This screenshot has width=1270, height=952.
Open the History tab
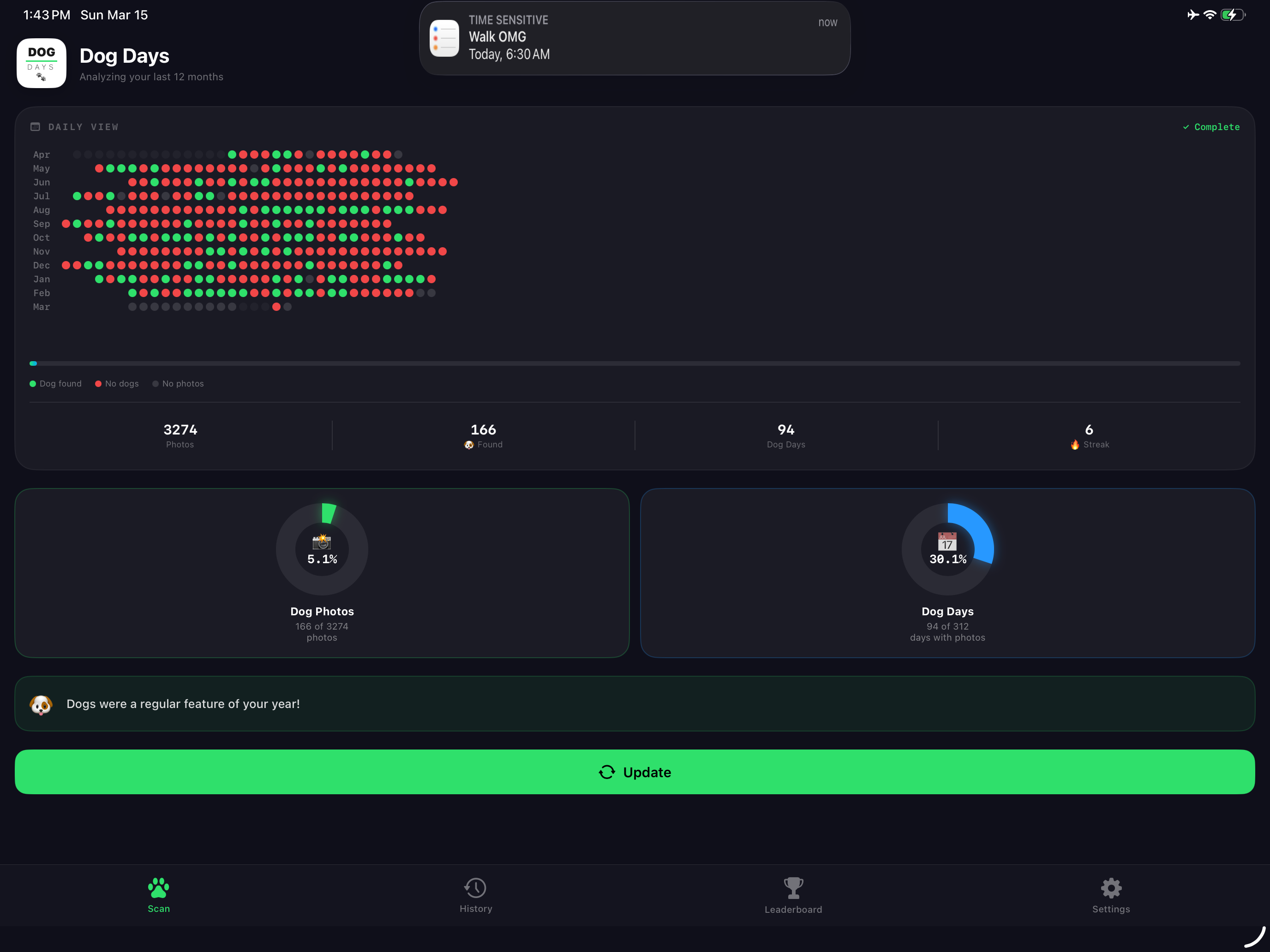point(476,895)
